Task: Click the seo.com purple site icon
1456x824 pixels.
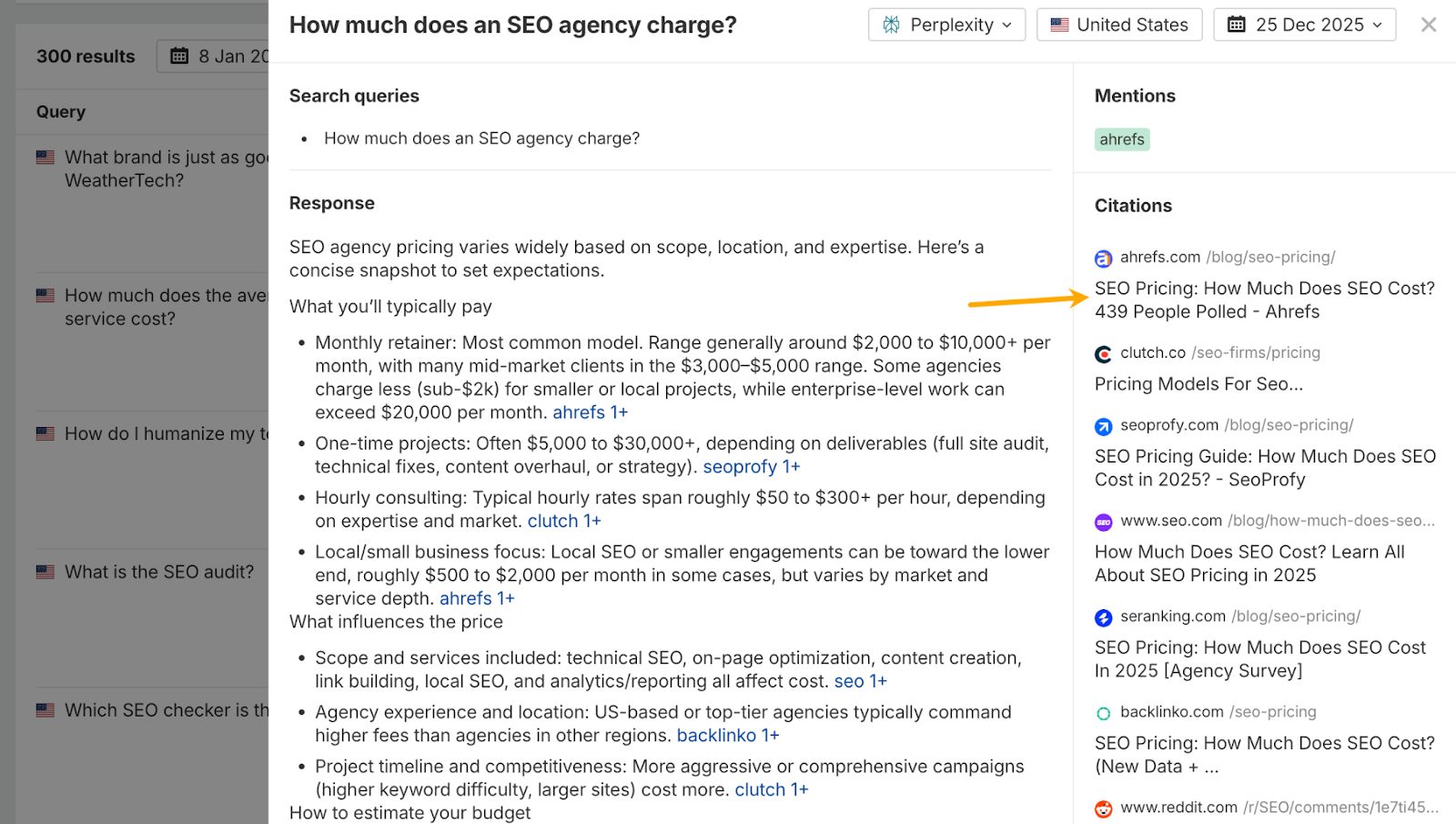Action: (1104, 521)
